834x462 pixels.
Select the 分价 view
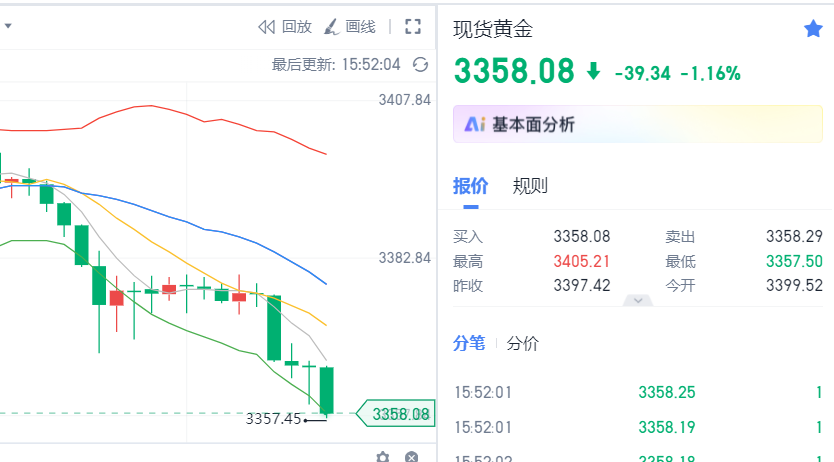(x=522, y=343)
